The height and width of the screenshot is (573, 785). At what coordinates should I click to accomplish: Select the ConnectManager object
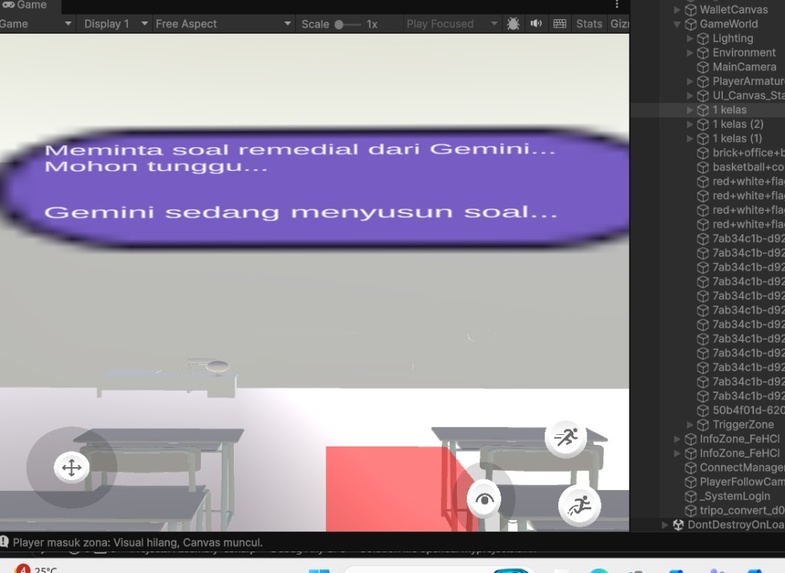741,467
